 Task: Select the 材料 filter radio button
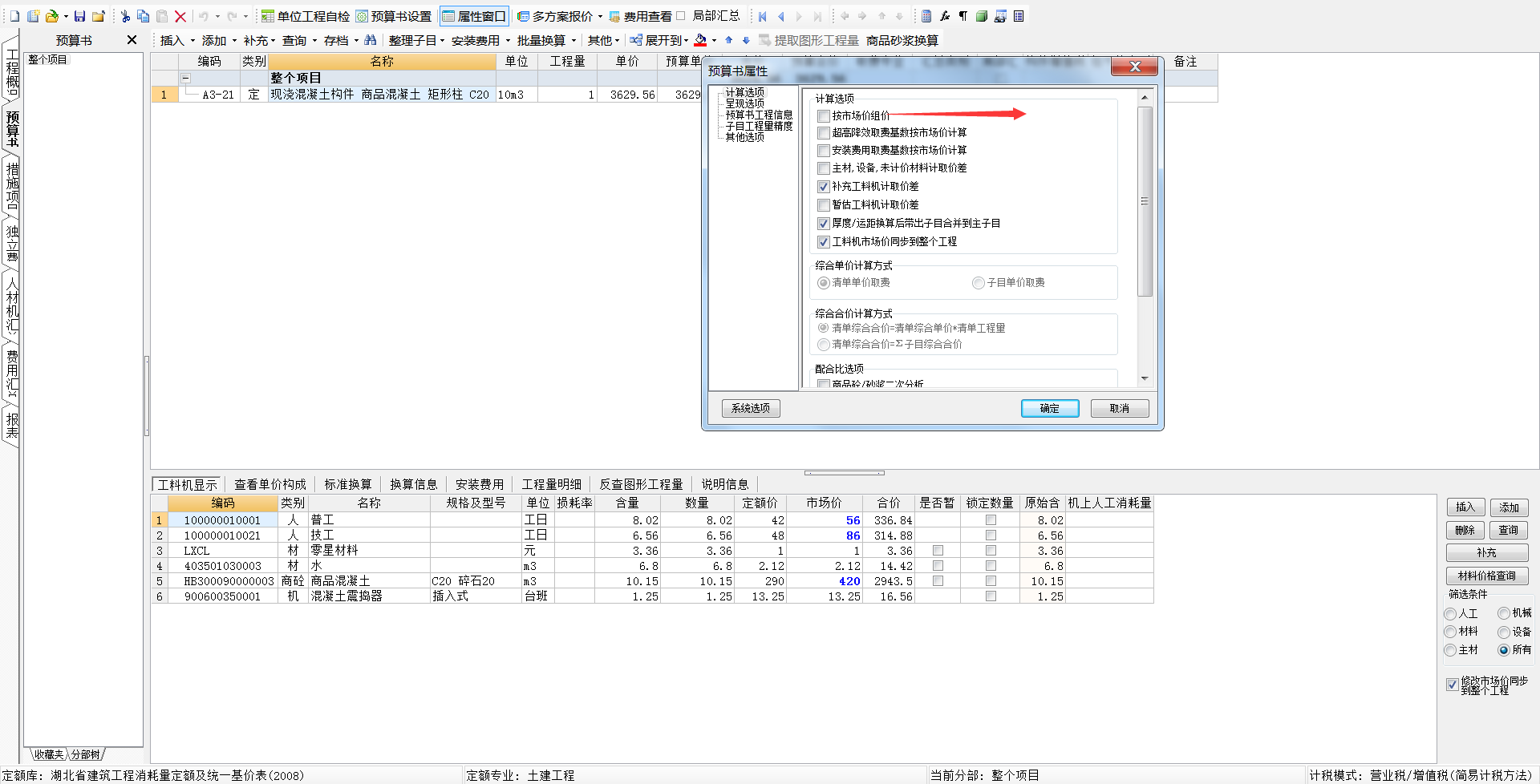(x=1450, y=632)
